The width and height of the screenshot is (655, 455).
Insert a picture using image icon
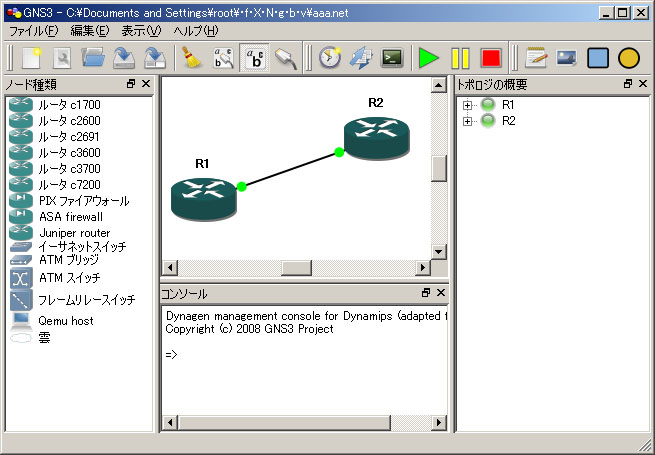567,58
